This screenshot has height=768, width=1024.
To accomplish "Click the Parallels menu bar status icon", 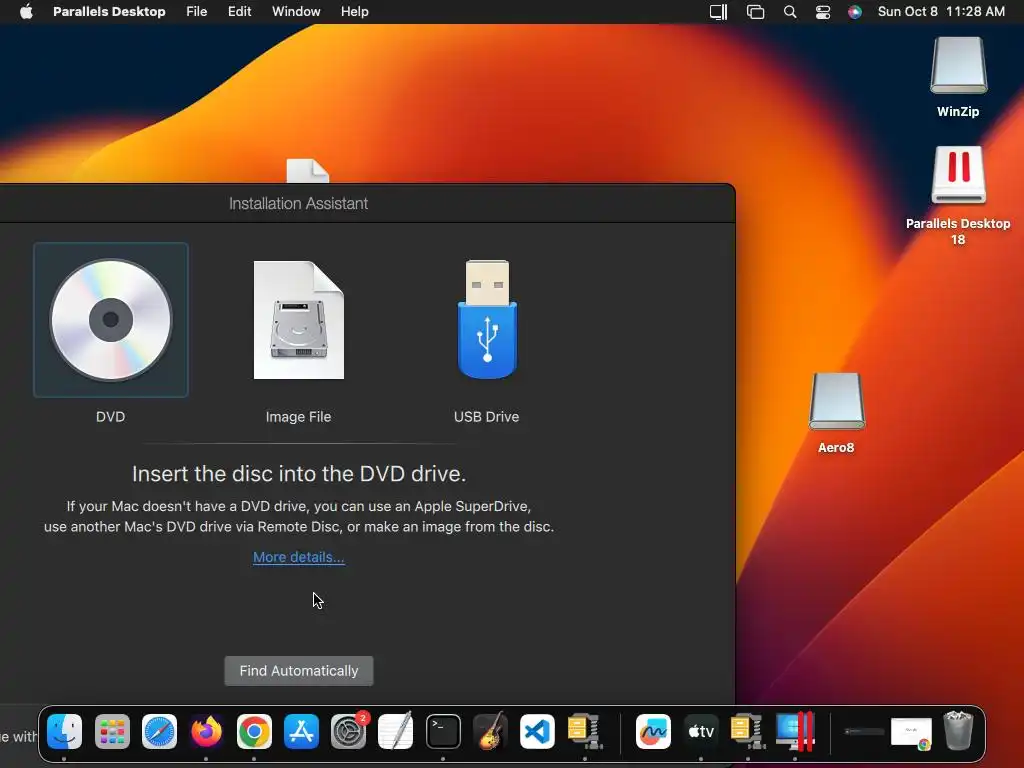I will (718, 12).
